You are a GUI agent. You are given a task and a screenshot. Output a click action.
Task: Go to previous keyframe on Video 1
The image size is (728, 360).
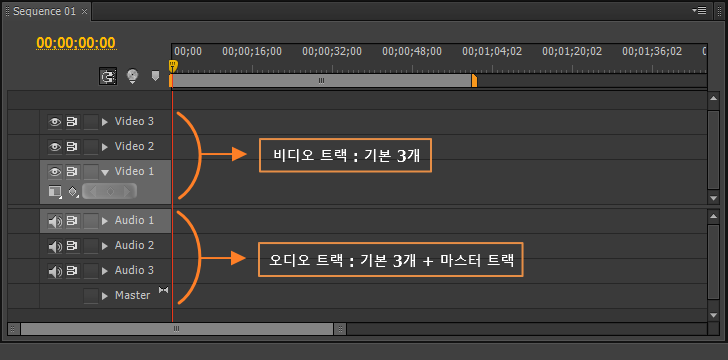pyautogui.click(x=93, y=191)
